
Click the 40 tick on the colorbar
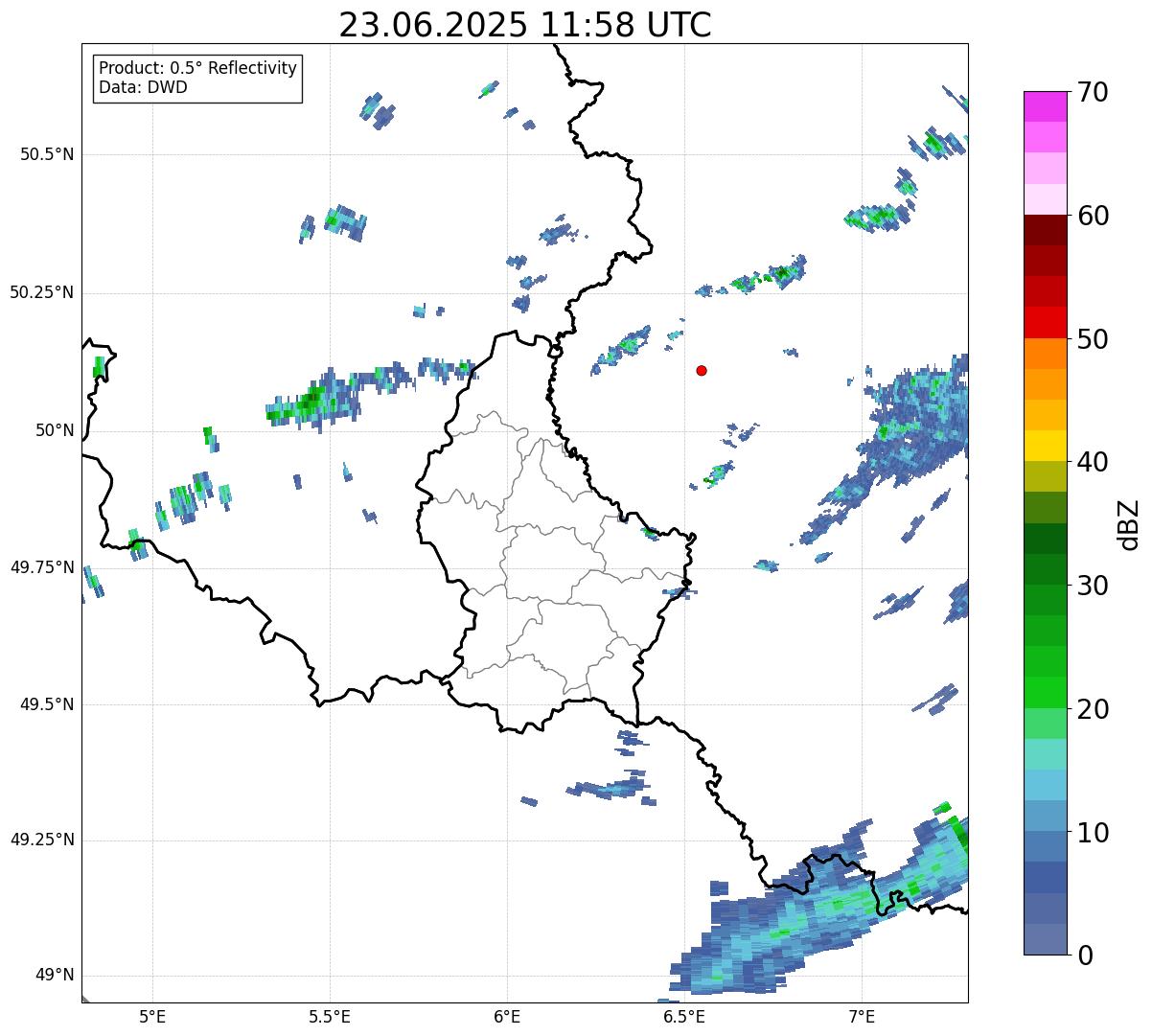(1093, 462)
